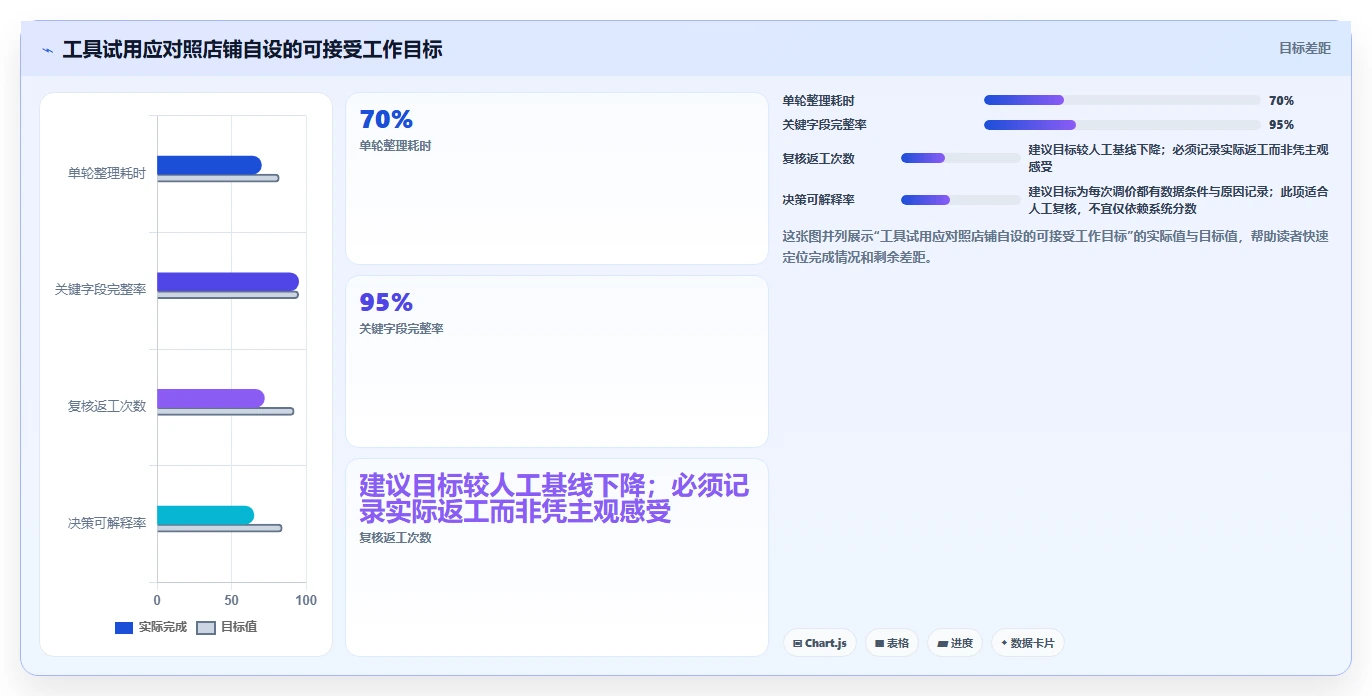Screen dimensions: 1372x696
Task: Click the indigo 关键字段完整率 actual bar
Action: [x=228, y=282]
